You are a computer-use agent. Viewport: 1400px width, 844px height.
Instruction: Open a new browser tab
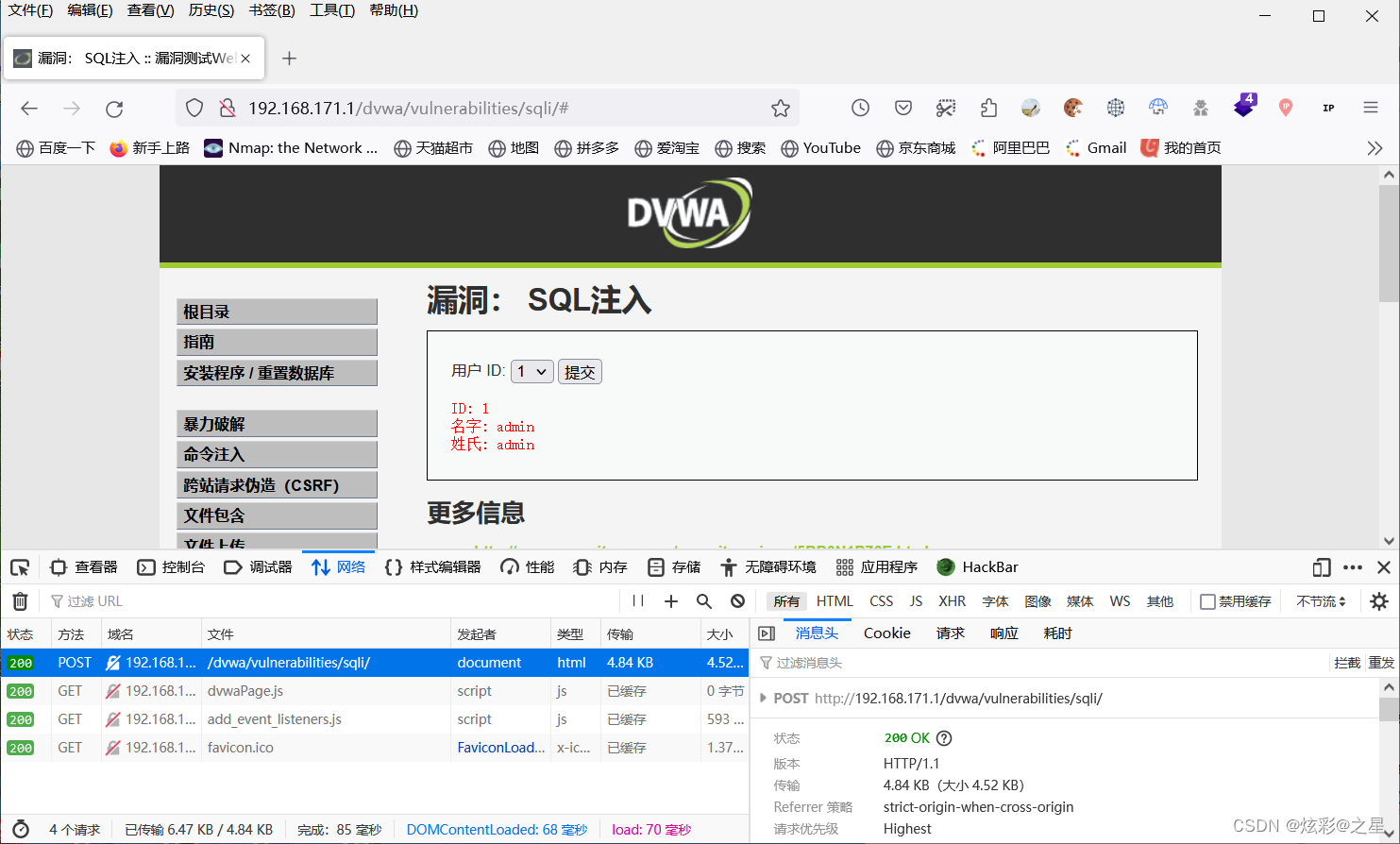coord(290,59)
